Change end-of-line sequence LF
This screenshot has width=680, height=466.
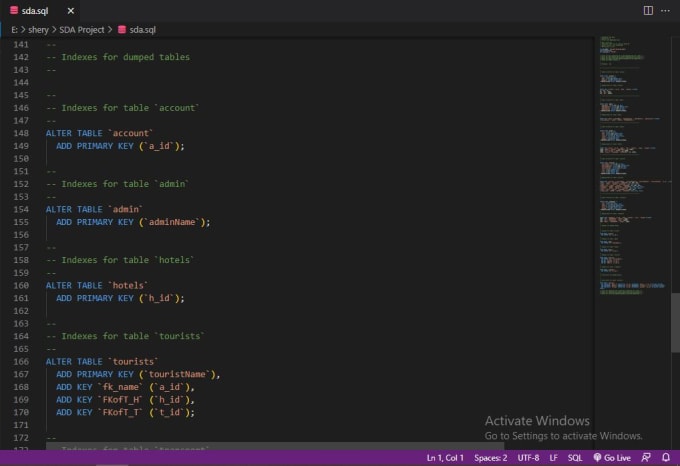553,458
